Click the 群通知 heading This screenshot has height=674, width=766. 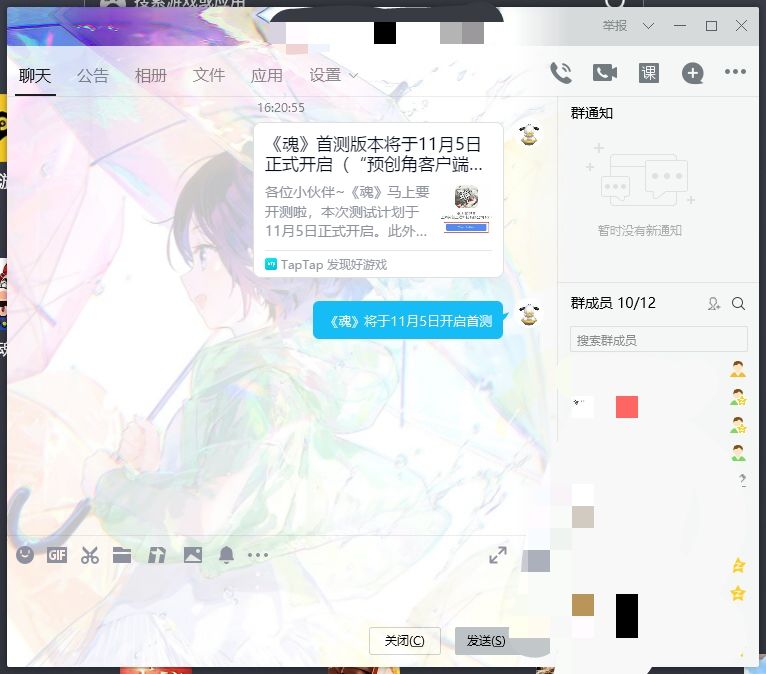pyautogui.click(x=592, y=113)
